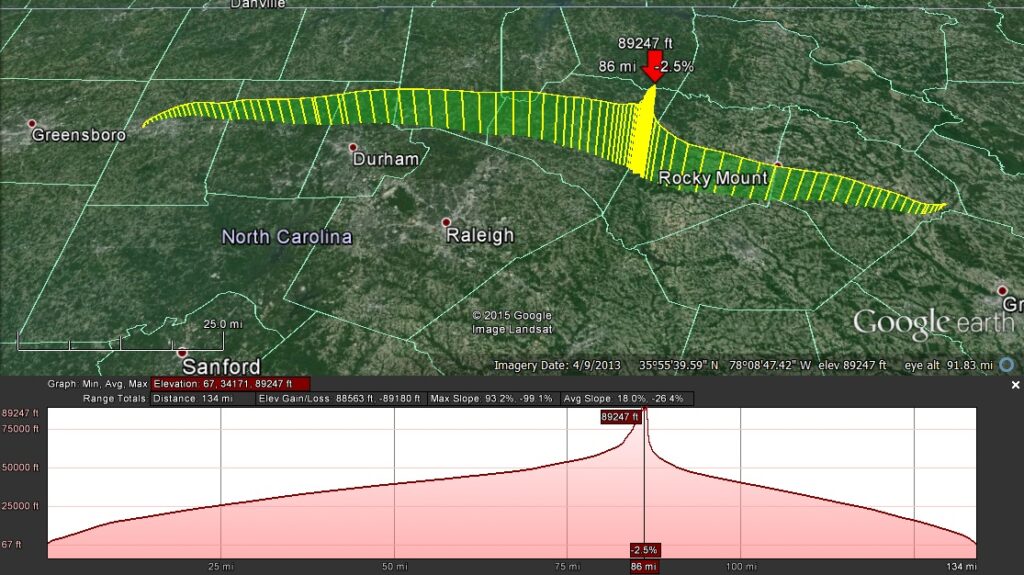Click the -2.5% slope tag on graph
The width and height of the screenshot is (1024, 575).
pos(644,550)
